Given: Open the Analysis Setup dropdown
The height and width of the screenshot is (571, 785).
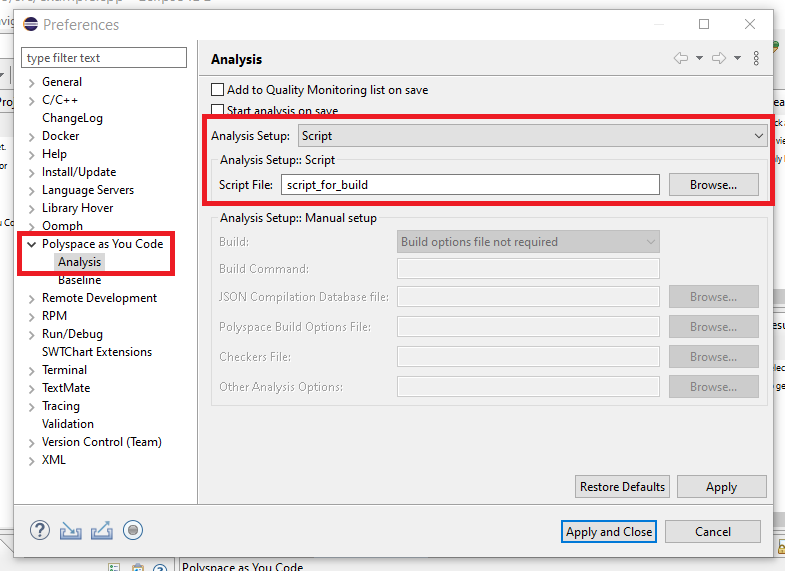Looking at the screenshot, I should 532,136.
